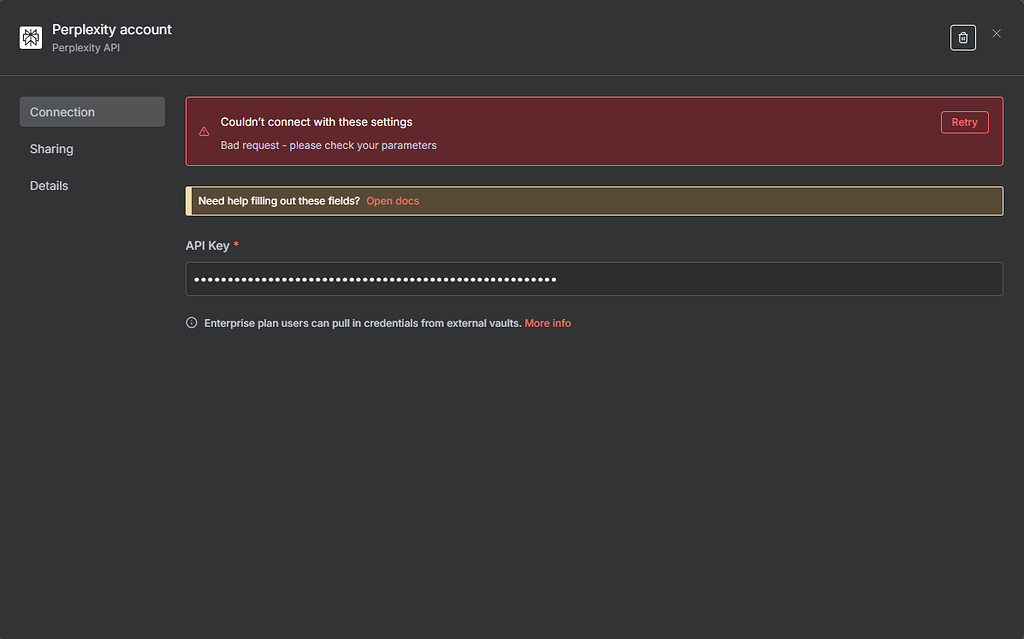Follow the More info link
The image size is (1024, 639).
(x=548, y=323)
